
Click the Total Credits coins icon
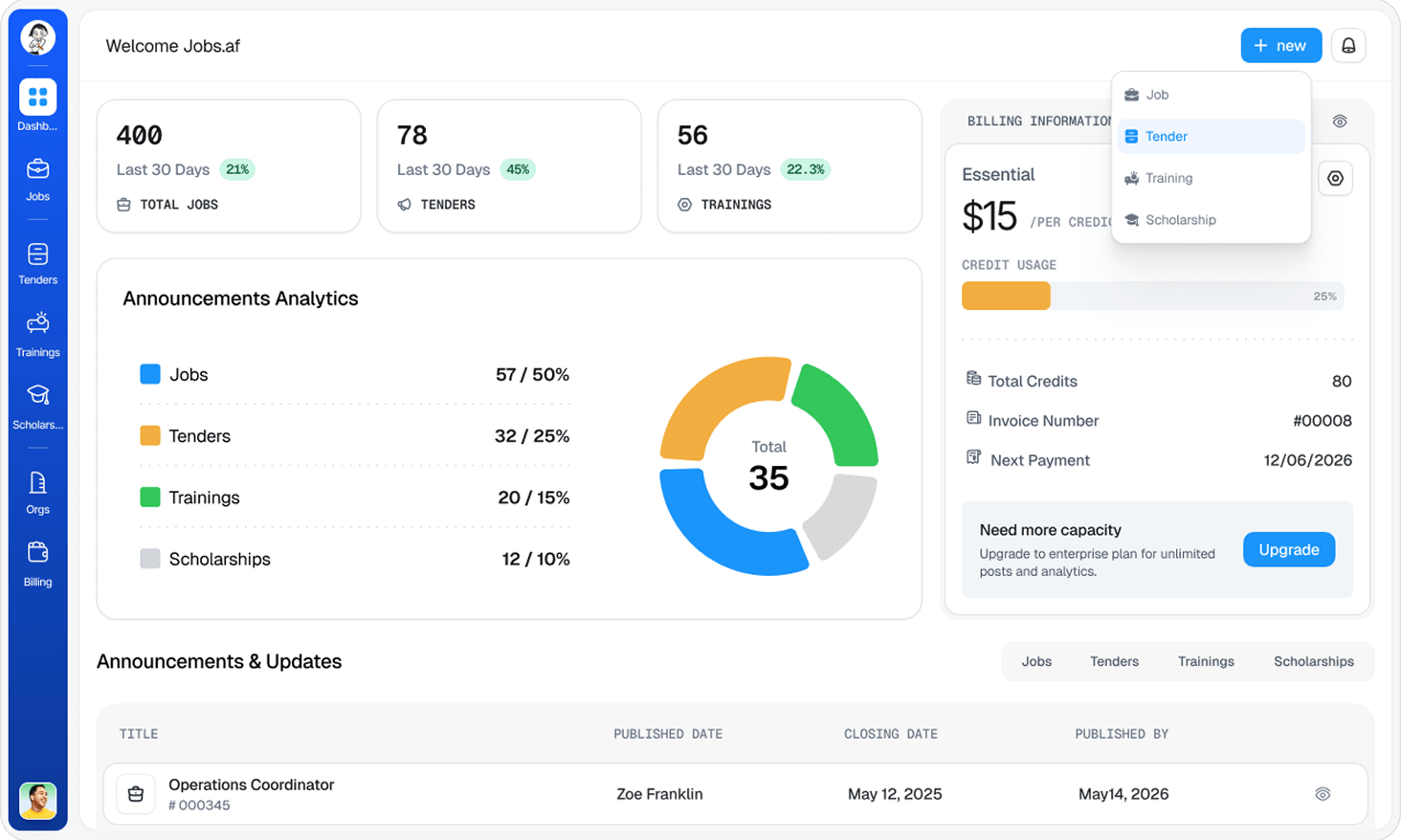coord(973,378)
